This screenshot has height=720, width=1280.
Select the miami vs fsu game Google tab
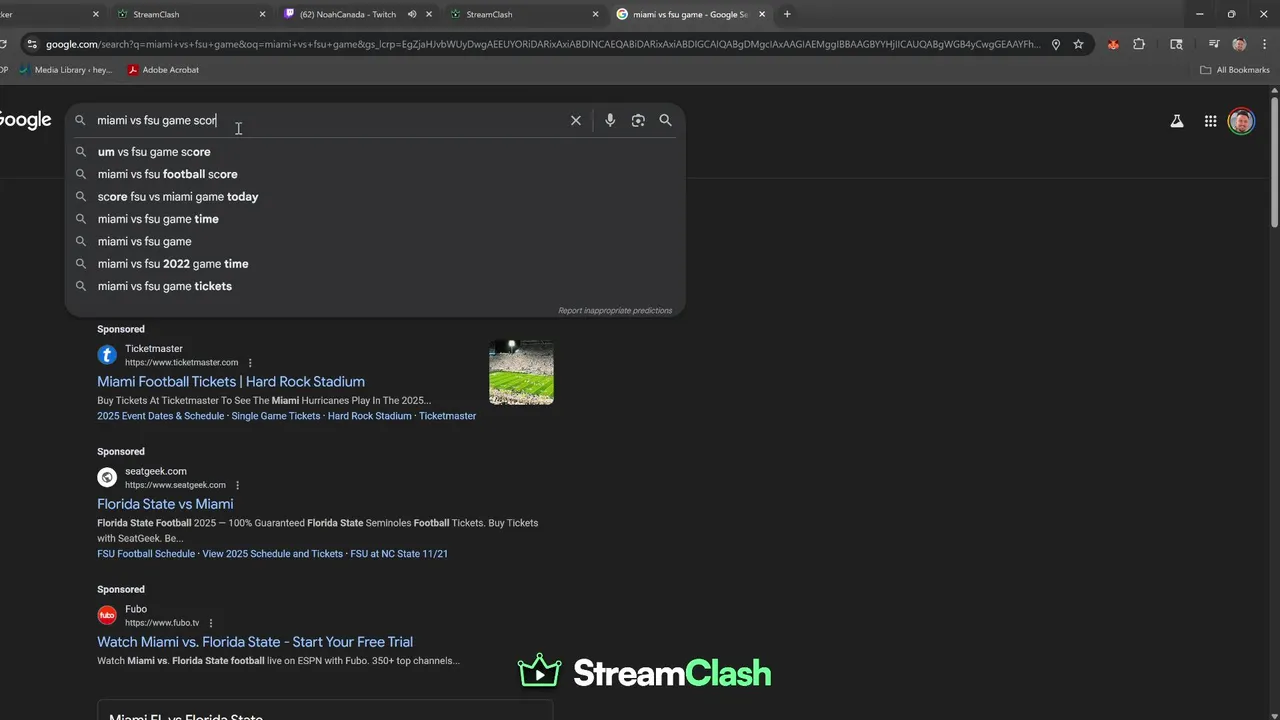(690, 14)
